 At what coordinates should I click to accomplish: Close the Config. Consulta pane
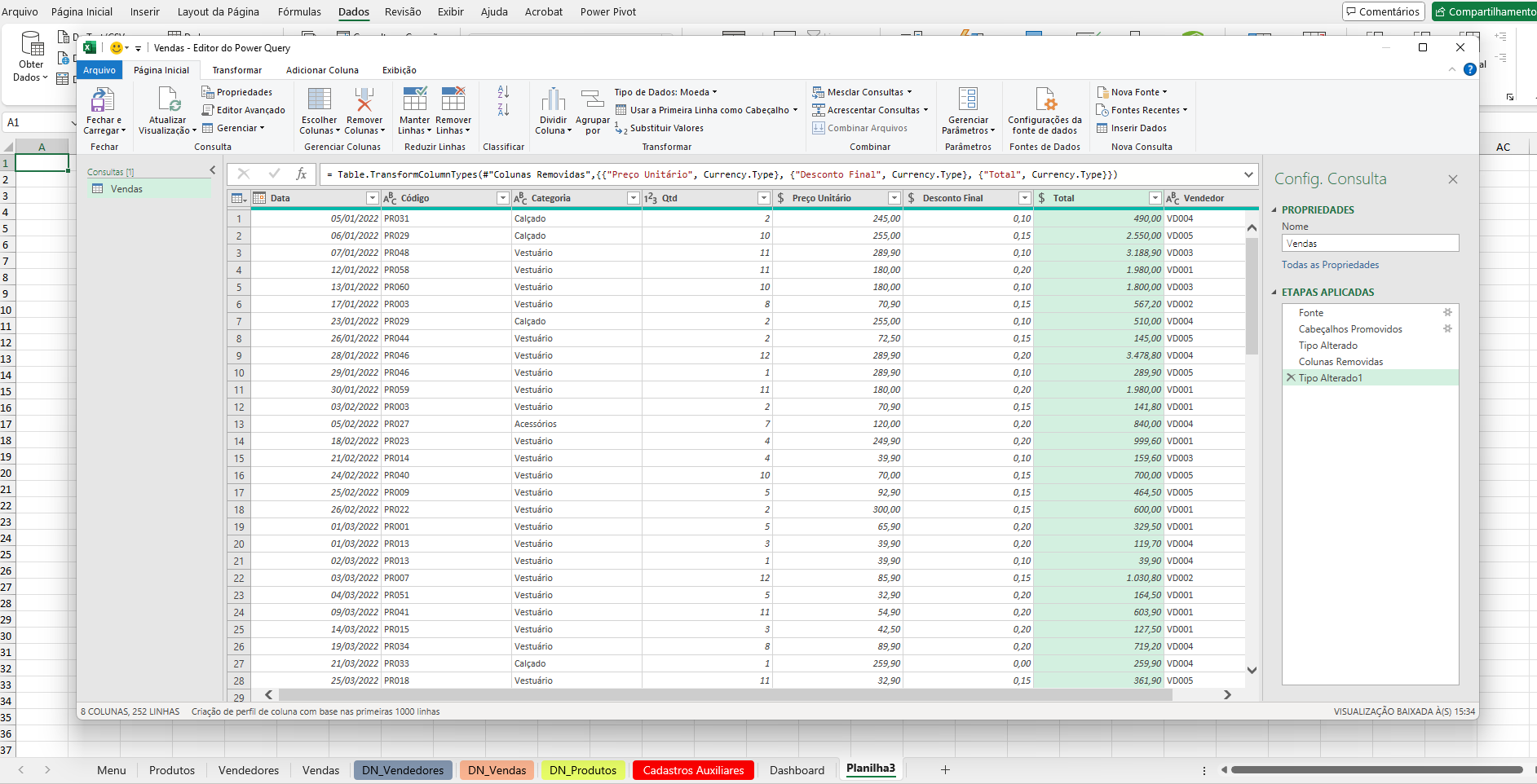click(x=1452, y=179)
